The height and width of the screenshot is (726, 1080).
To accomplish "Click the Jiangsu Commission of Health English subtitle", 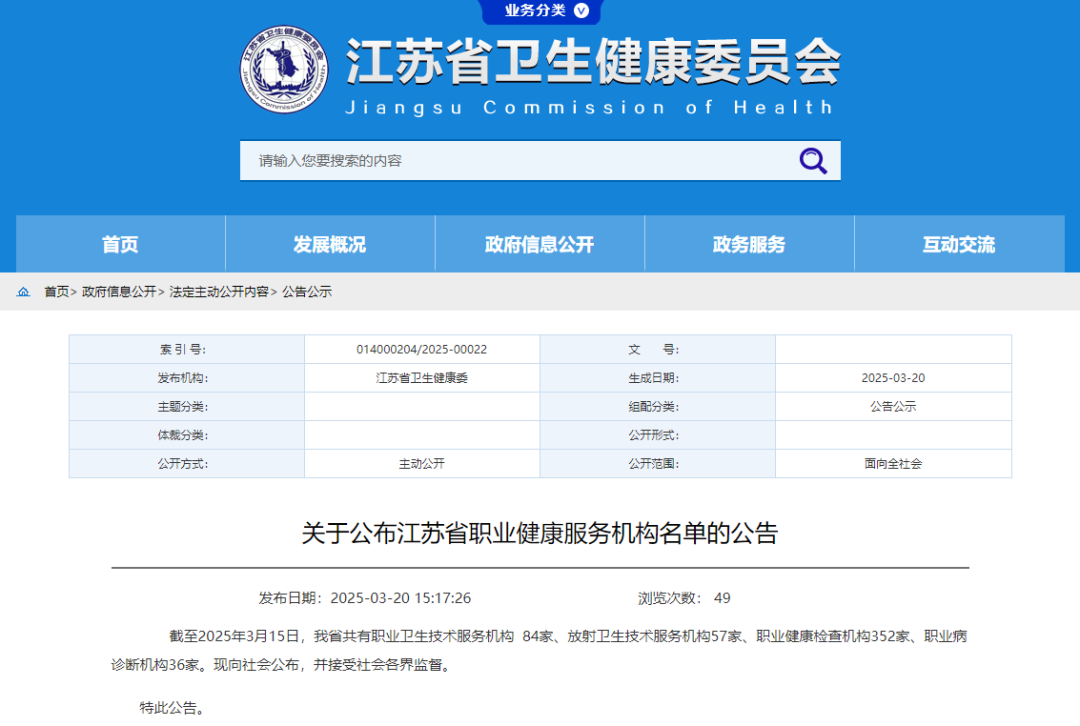I will 590,107.
